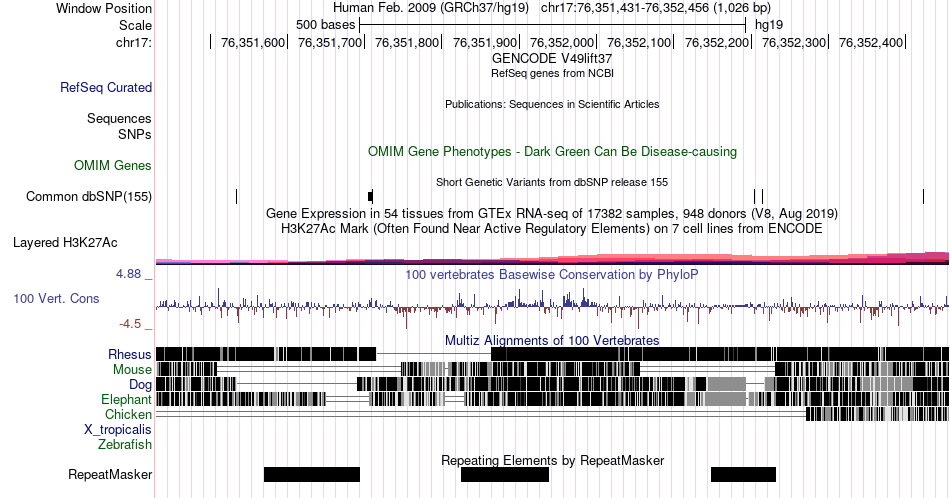950x498 pixels.
Task: Click the Dog alignment label
Action: tap(140, 385)
